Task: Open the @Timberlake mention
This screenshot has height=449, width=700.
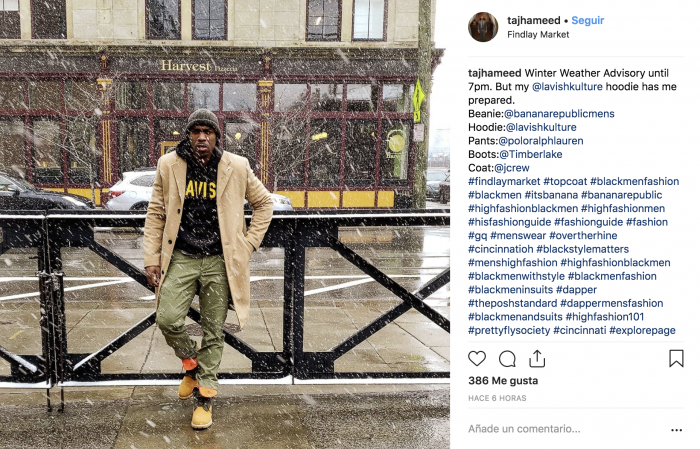Action: click(530, 154)
